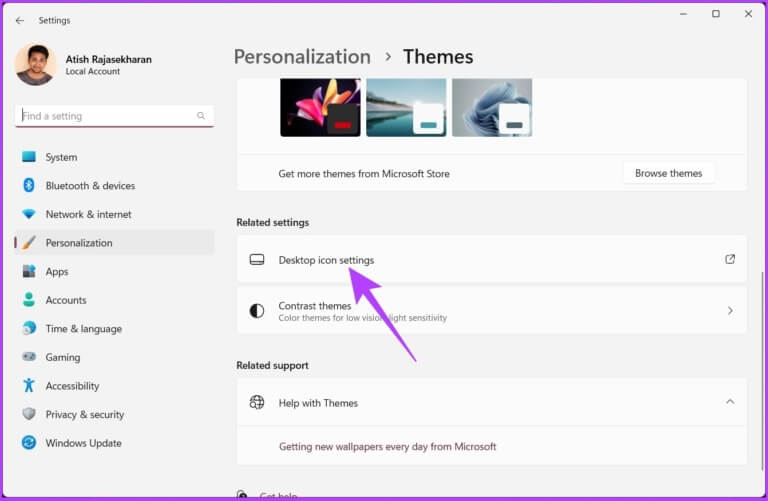
Task: Click the System monitor icon
Action: click(x=29, y=157)
